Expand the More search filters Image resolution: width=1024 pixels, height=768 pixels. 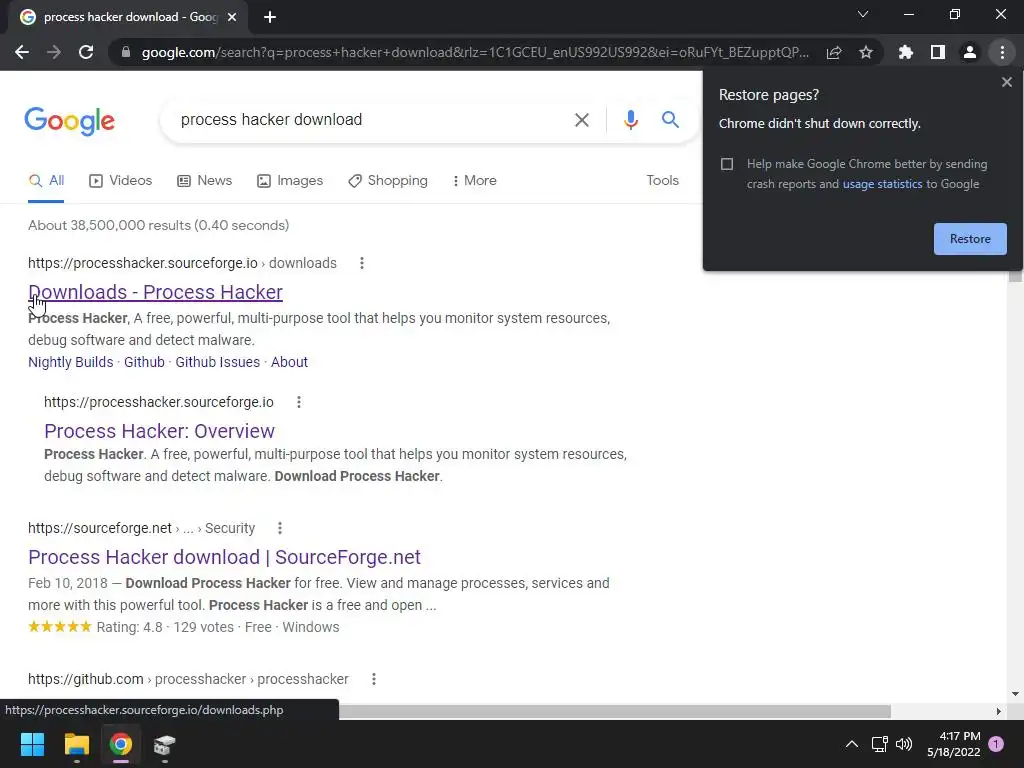(474, 181)
